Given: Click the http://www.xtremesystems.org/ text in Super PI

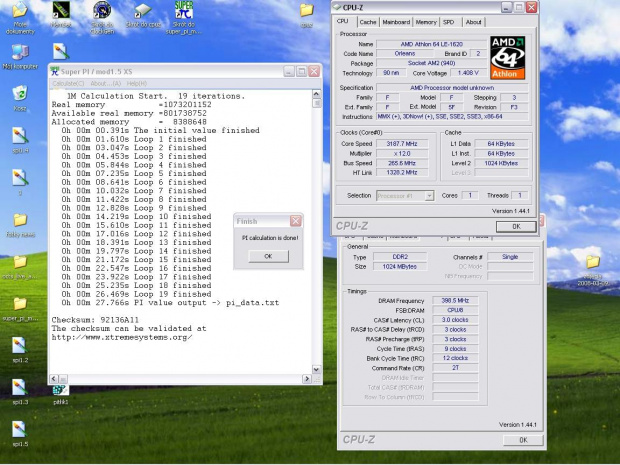Looking at the screenshot, I should pos(122,337).
